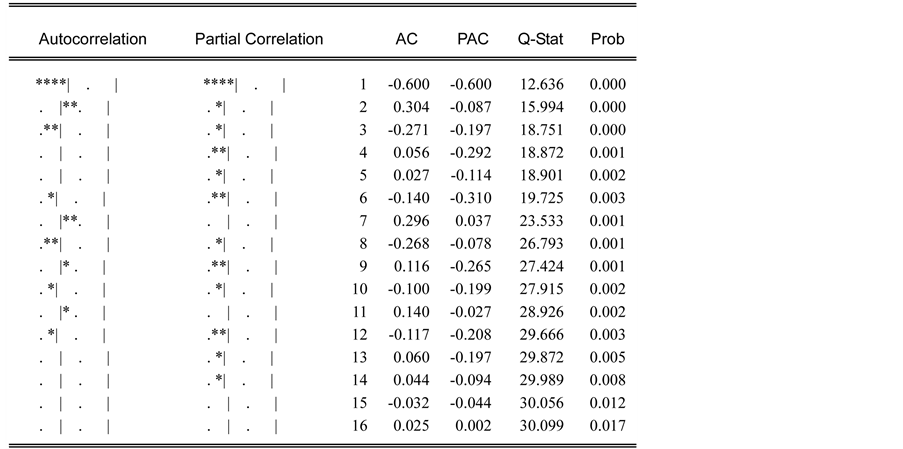Click lag number 16 in the table
Viewport: 903px width, 449px height.
point(362,427)
